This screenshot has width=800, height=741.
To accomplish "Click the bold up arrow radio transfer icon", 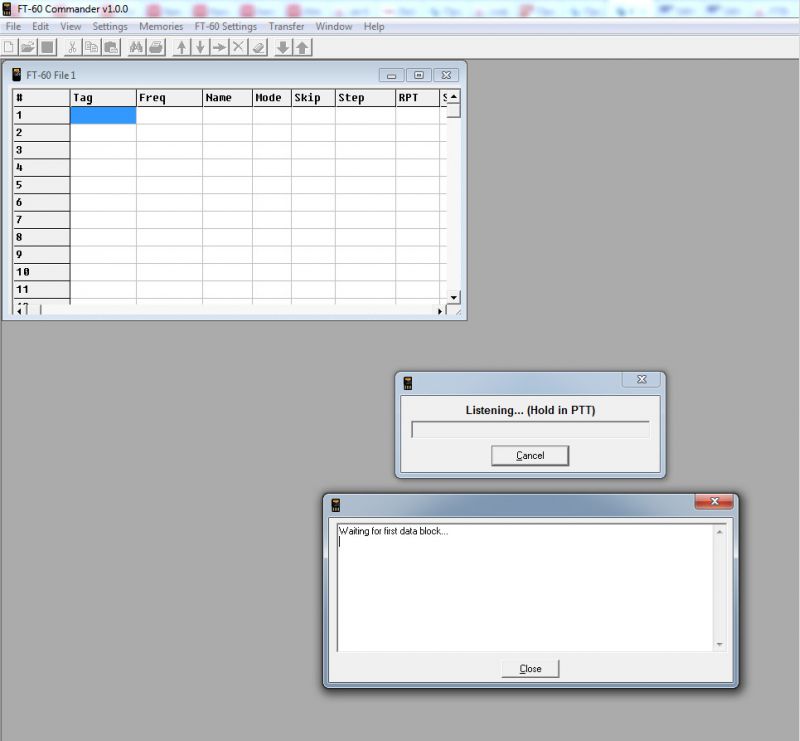I will tap(303, 47).
